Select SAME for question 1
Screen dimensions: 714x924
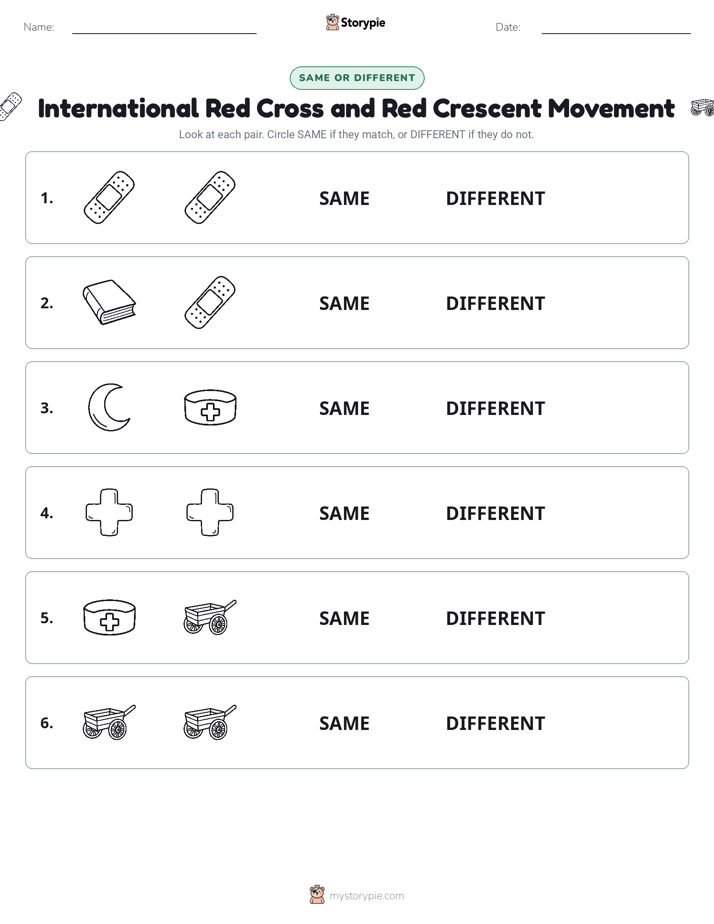pos(344,198)
